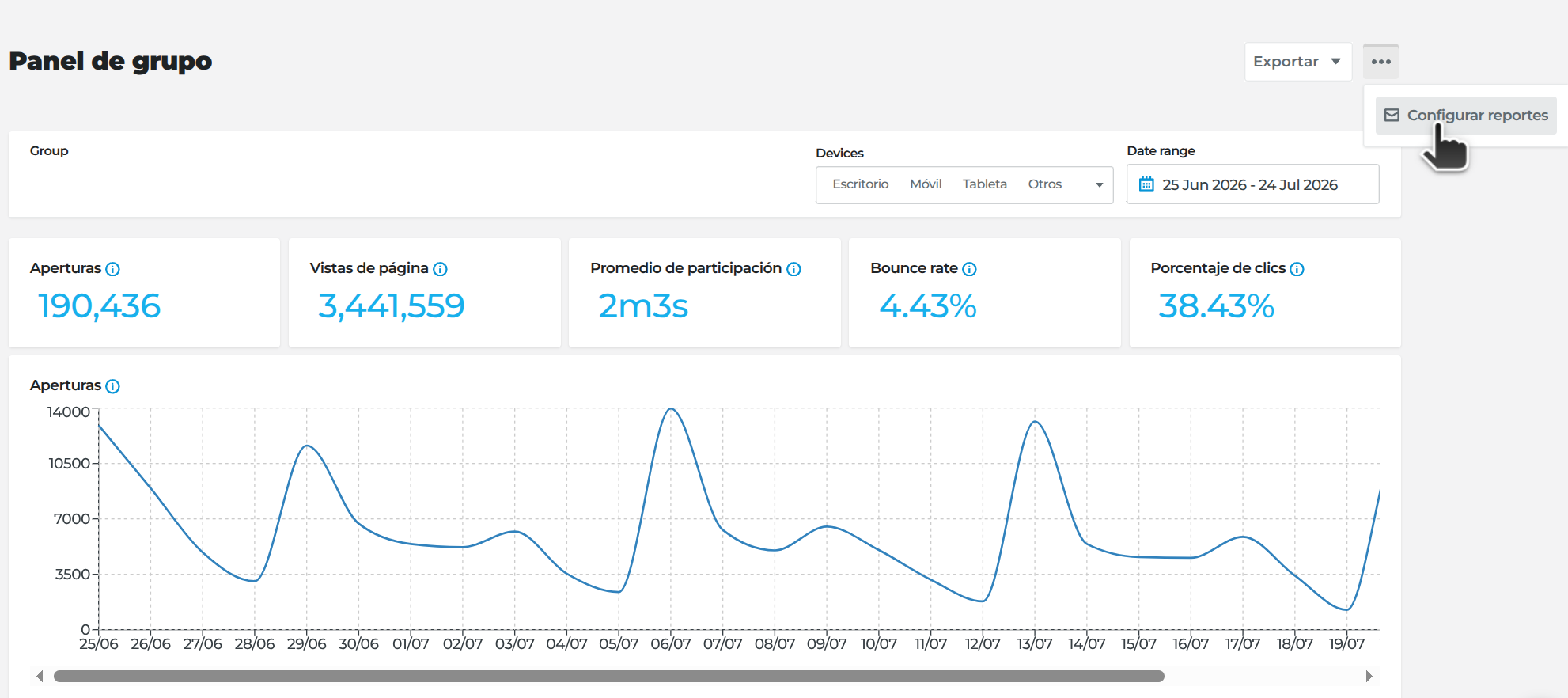The image size is (1568, 698).
Task: Toggle the Escritorio device filter
Action: 861,184
